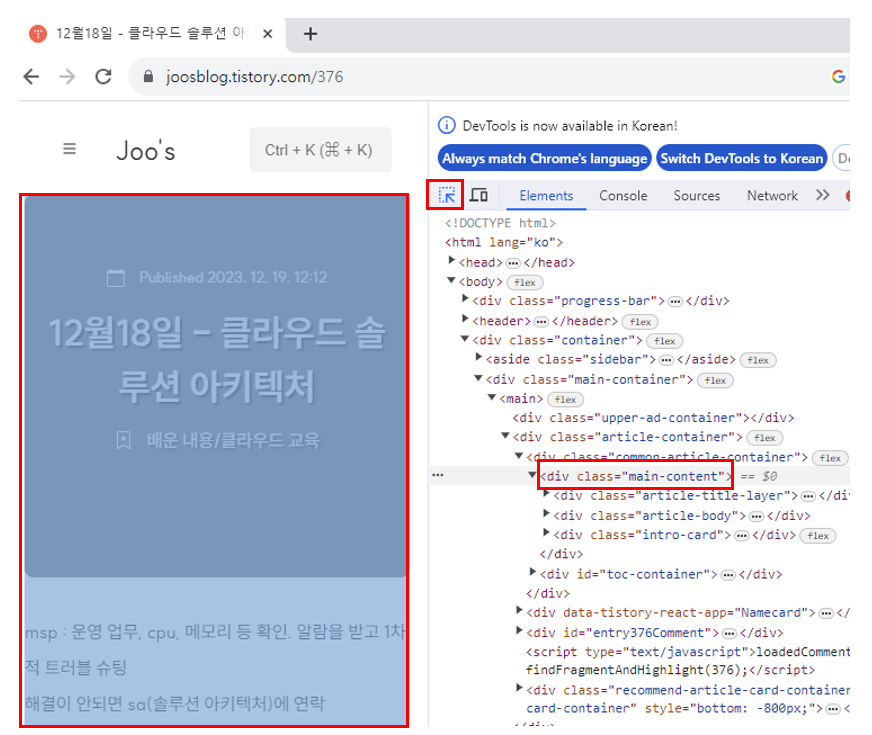Click the lock icon in the address bar
Viewport: 872px width, 735px height.
tap(148, 76)
